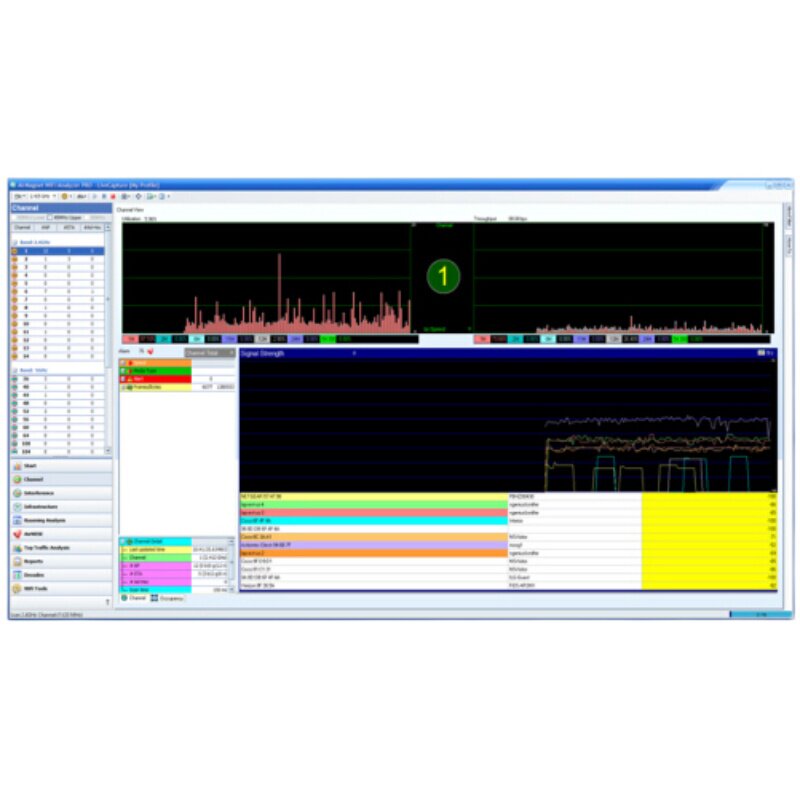The height and width of the screenshot is (800, 800).
Task: Select channel 6 in the channel list
Action: coord(58,291)
